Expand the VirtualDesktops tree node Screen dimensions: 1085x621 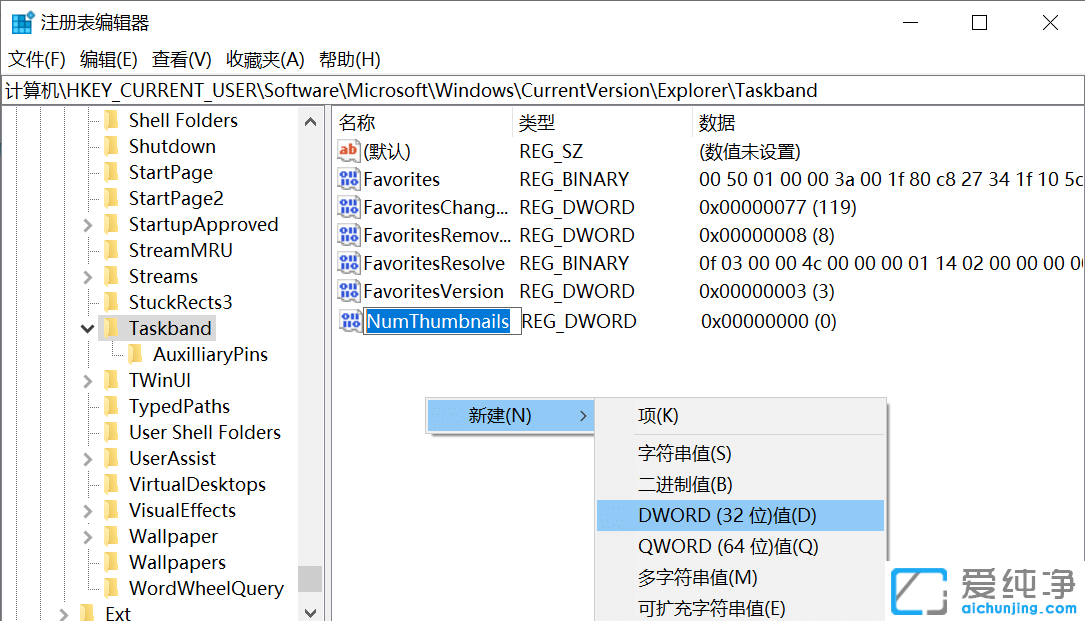[x=87, y=484]
